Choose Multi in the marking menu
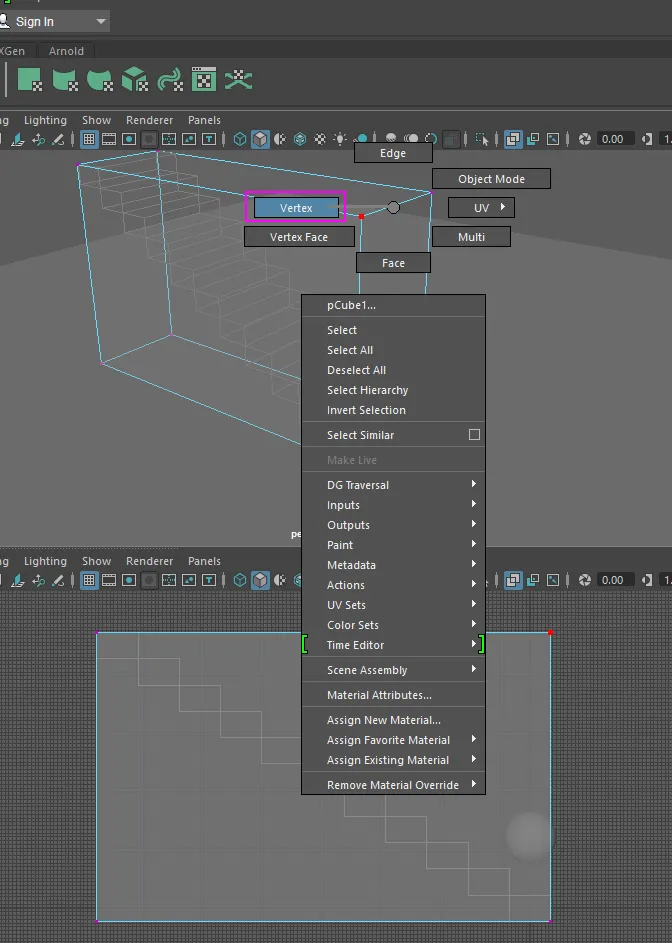This screenshot has height=943, width=672. point(471,237)
